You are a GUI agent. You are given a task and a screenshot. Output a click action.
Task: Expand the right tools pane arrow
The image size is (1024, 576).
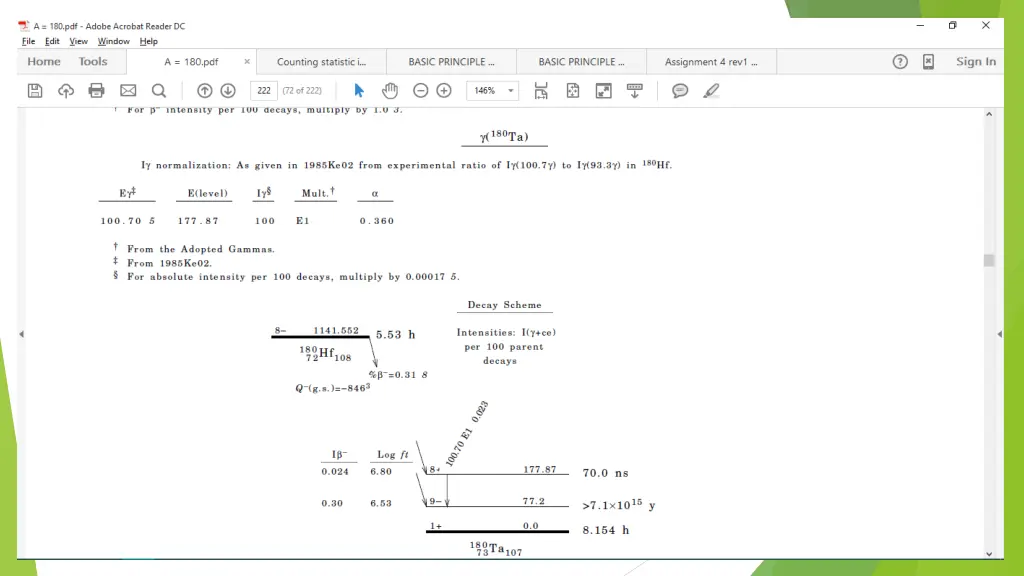[x=999, y=334]
